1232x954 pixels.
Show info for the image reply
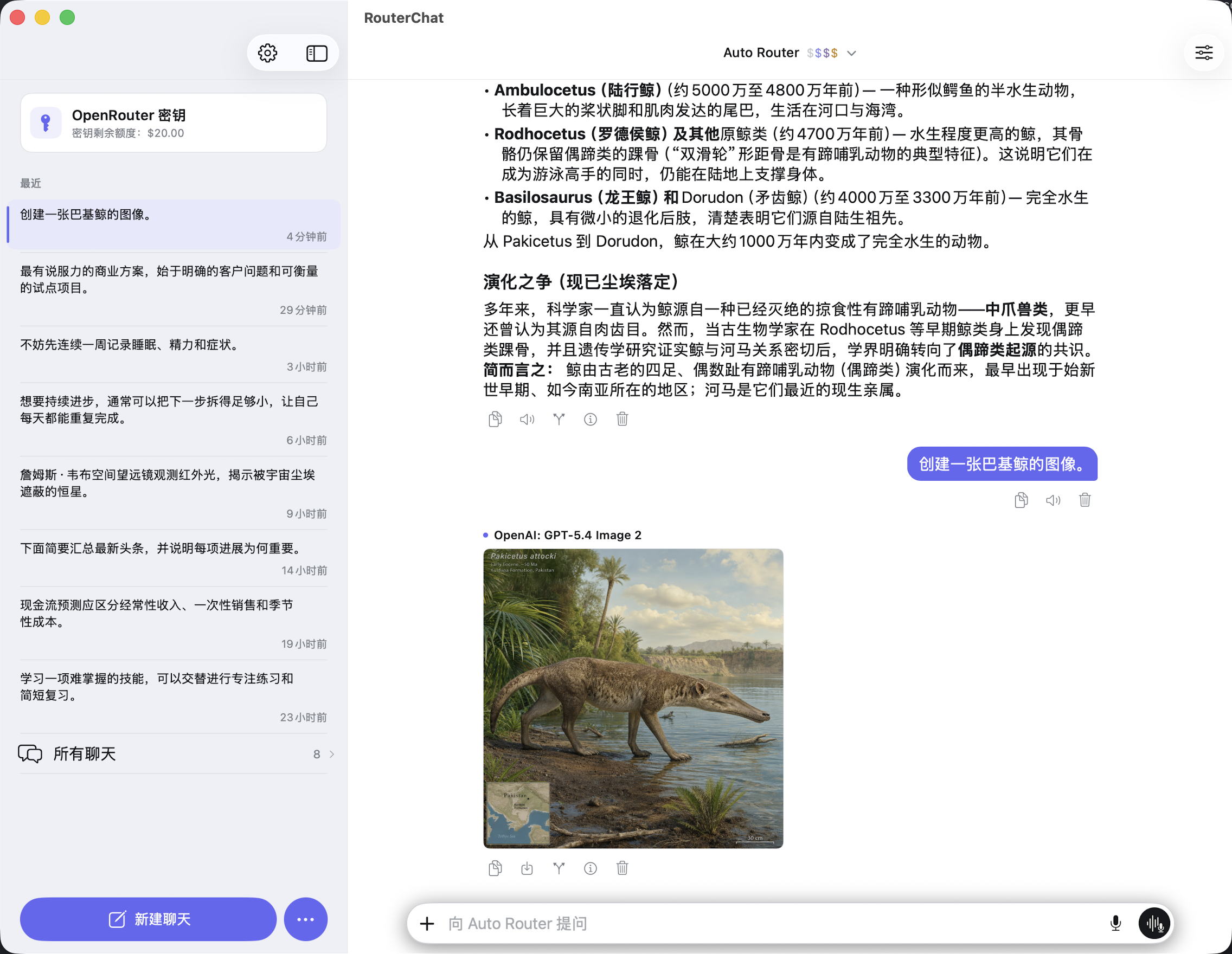tap(590, 868)
